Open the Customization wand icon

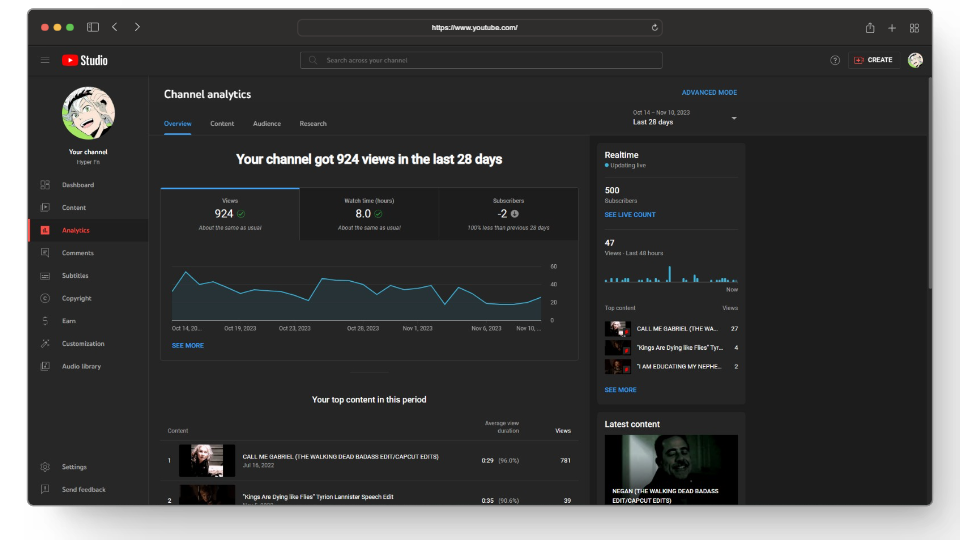tap(45, 344)
